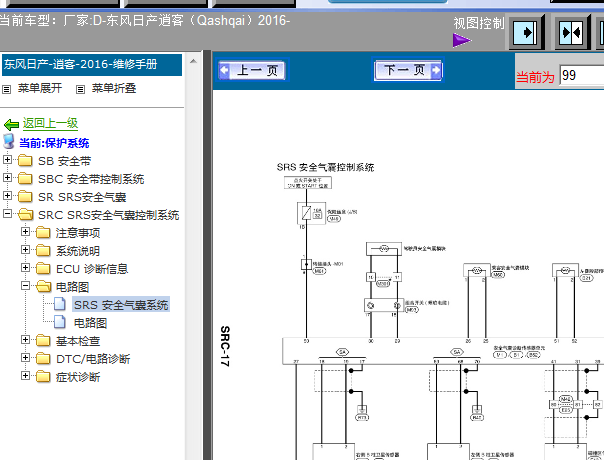Screen dimensions: 604x460
Task: Click the ECU 诊断信息 folder icon
Action: click(x=43, y=268)
